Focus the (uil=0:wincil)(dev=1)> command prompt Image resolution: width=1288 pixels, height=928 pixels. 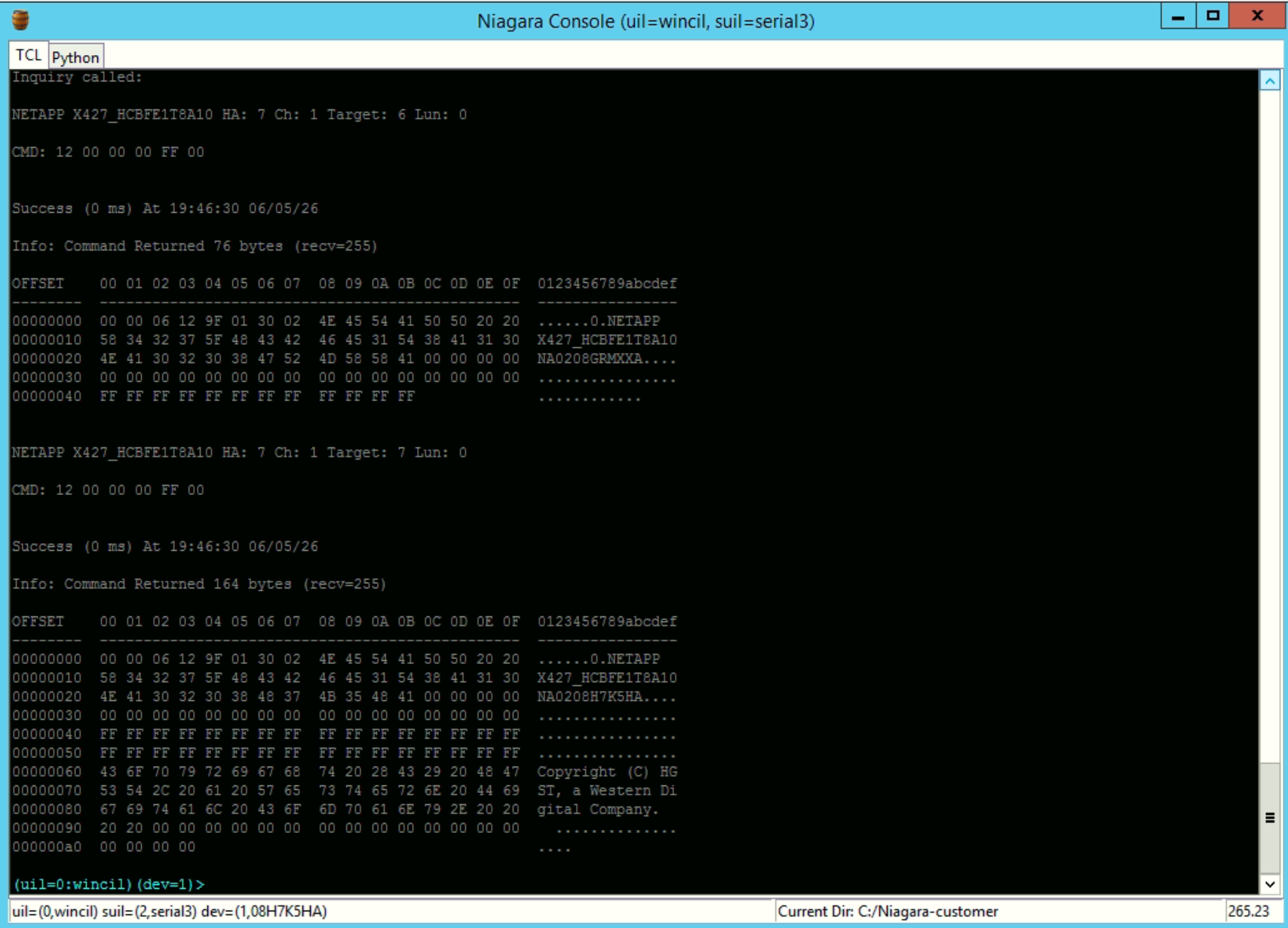[109, 884]
